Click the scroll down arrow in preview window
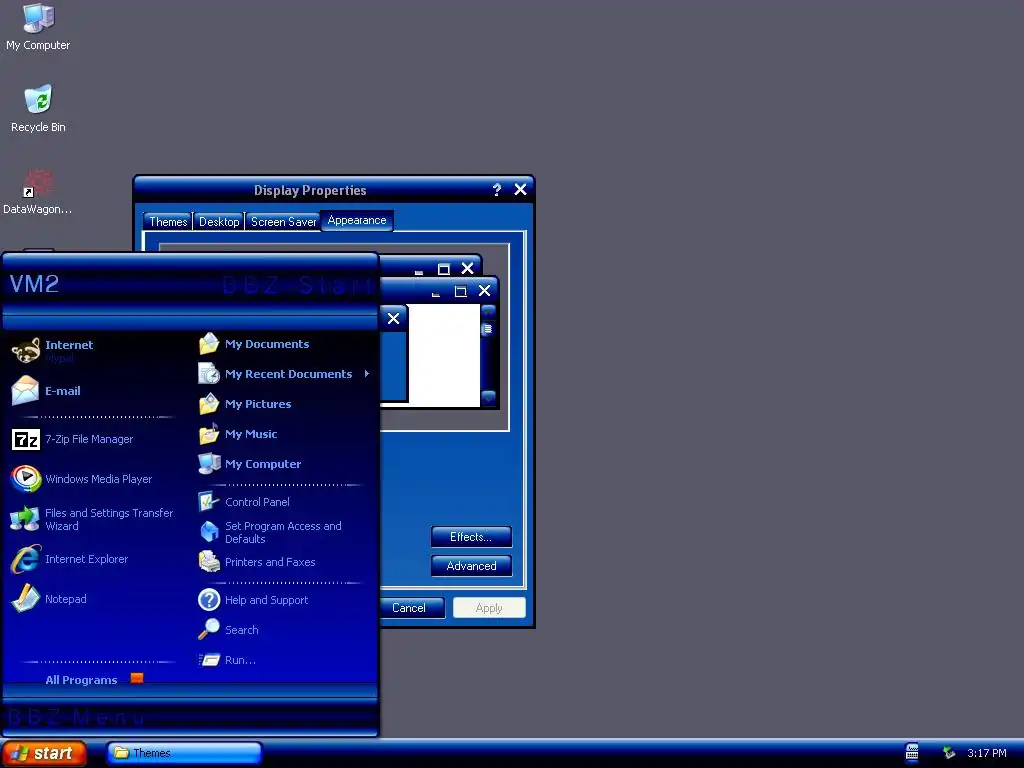Image resolution: width=1024 pixels, height=768 pixels. pos(488,396)
